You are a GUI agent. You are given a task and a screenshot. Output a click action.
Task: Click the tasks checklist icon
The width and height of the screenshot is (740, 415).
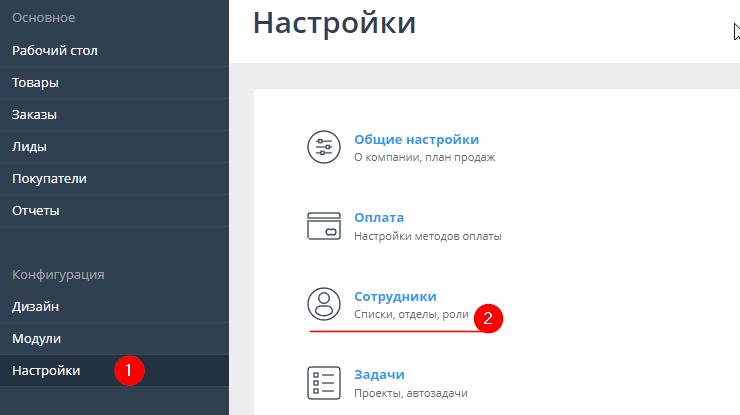tap(324, 382)
